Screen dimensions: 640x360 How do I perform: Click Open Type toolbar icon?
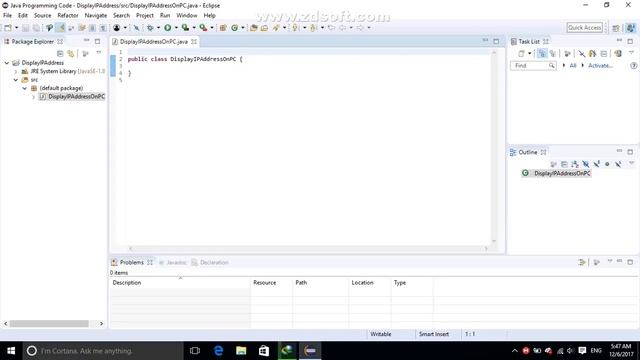(x=253, y=28)
